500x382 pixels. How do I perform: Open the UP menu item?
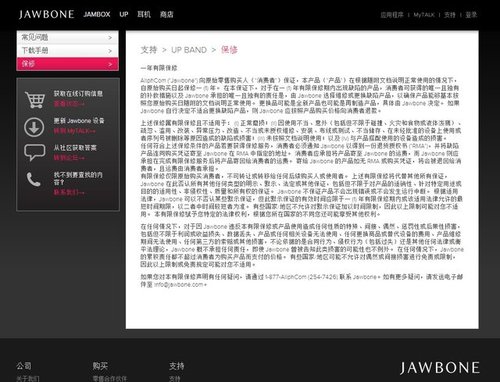pos(124,14)
